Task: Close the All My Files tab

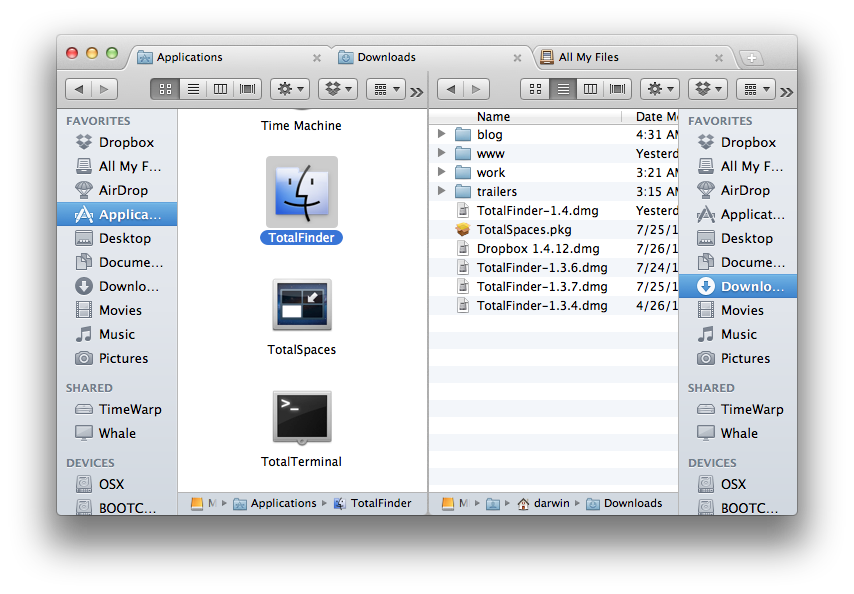Action: [719, 58]
